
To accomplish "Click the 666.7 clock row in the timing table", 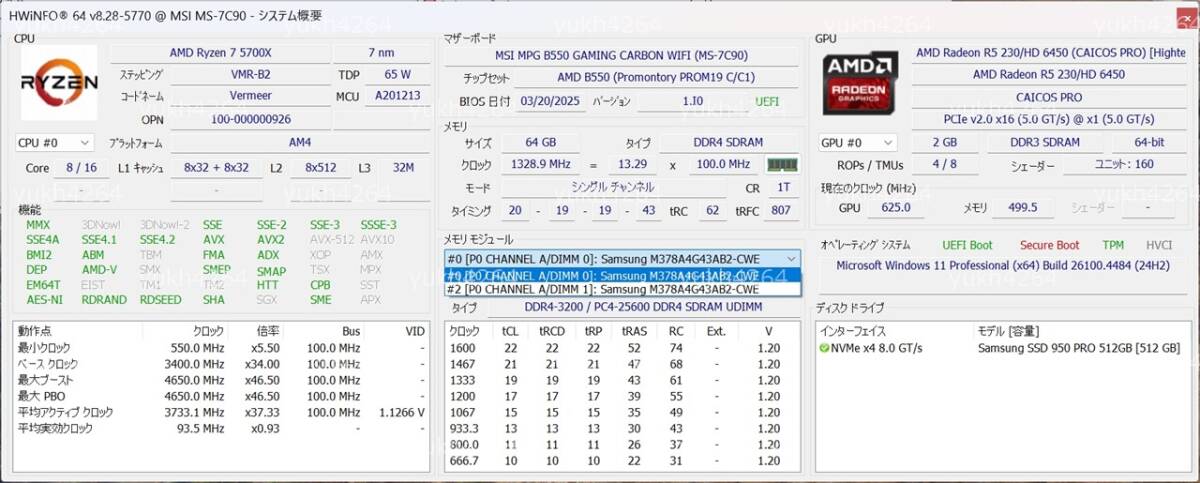I will [622, 460].
